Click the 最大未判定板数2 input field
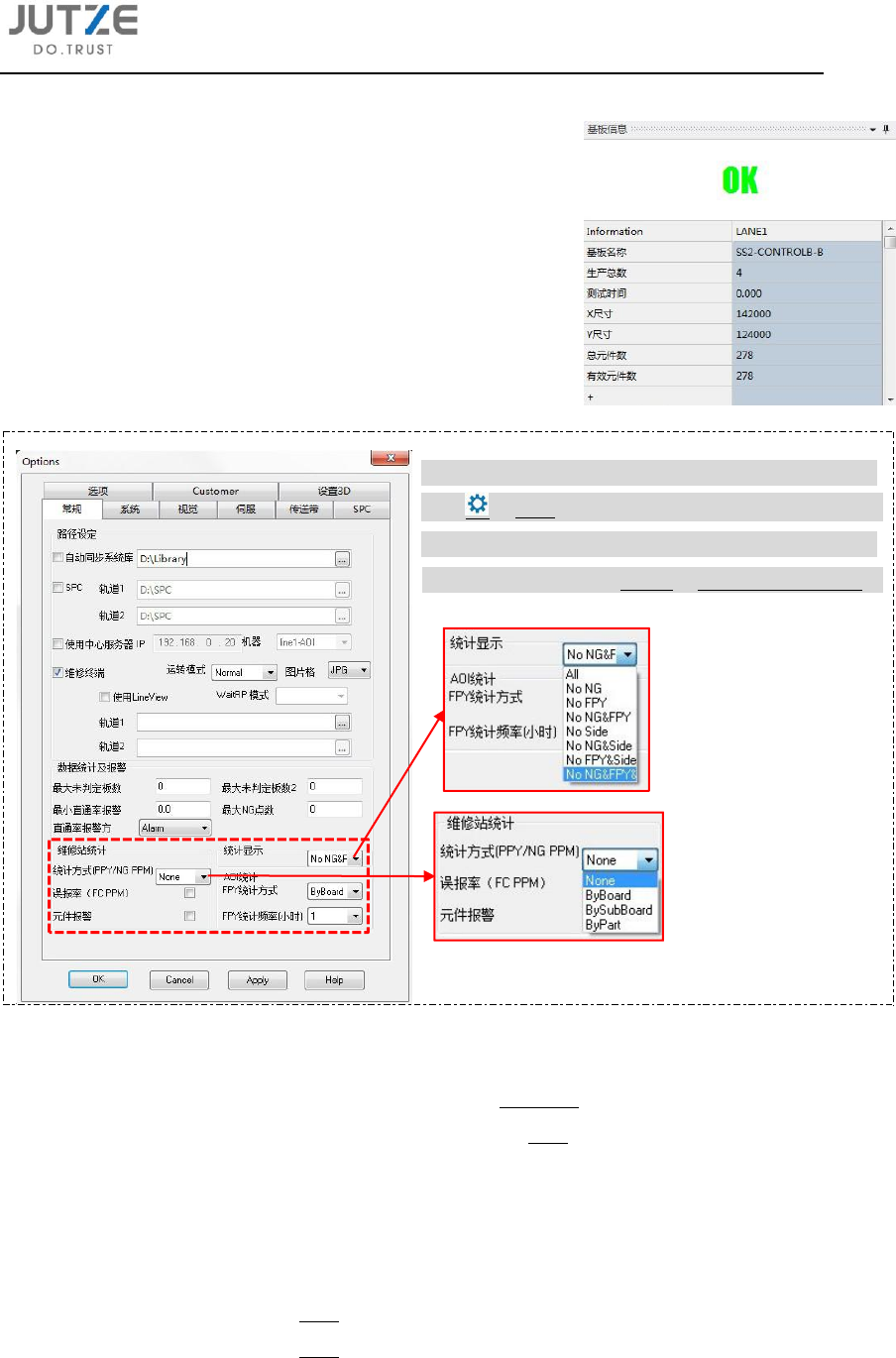Viewport: 896px width, 1358px height. (334, 786)
